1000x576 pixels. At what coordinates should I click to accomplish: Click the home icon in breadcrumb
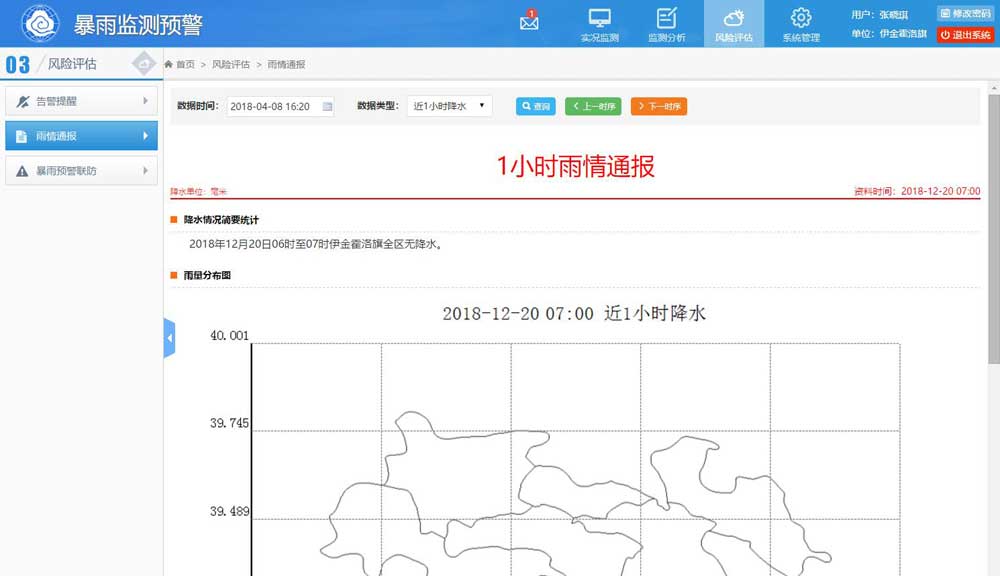tap(170, 65)
